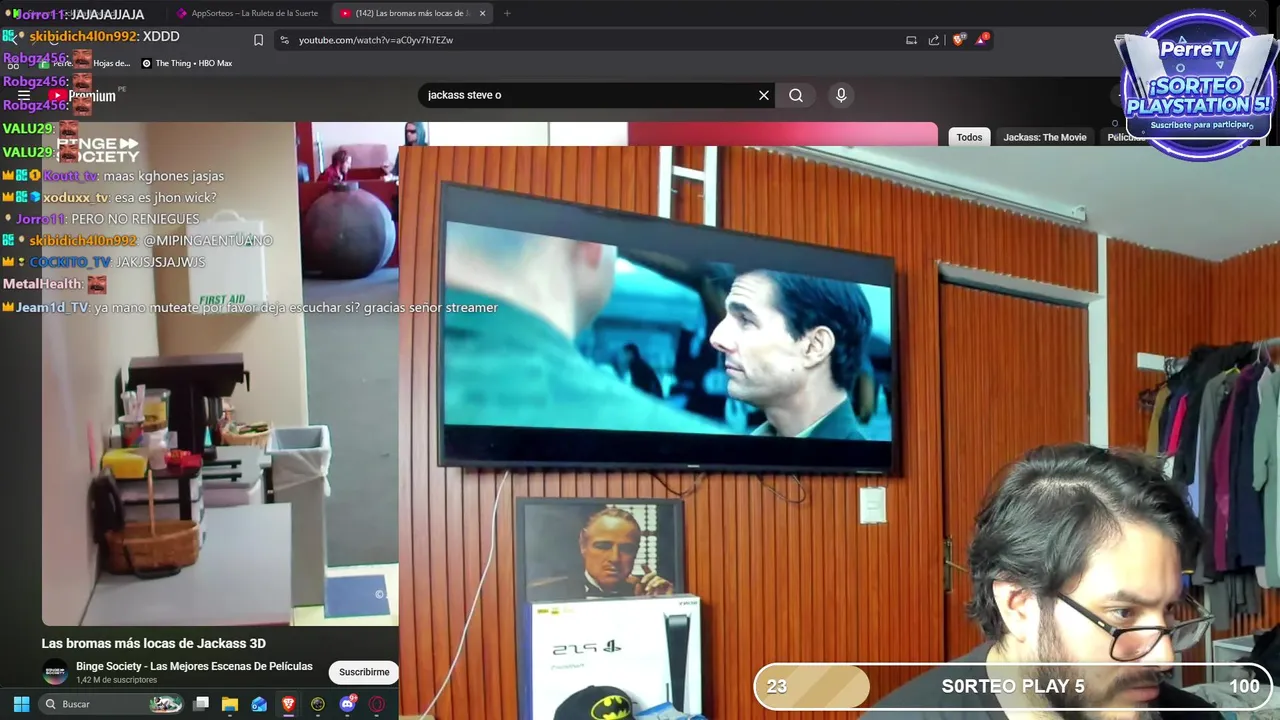Open Task View on the taskbar
Screen dimensions: 1280x720
click(x=201, y=704)
